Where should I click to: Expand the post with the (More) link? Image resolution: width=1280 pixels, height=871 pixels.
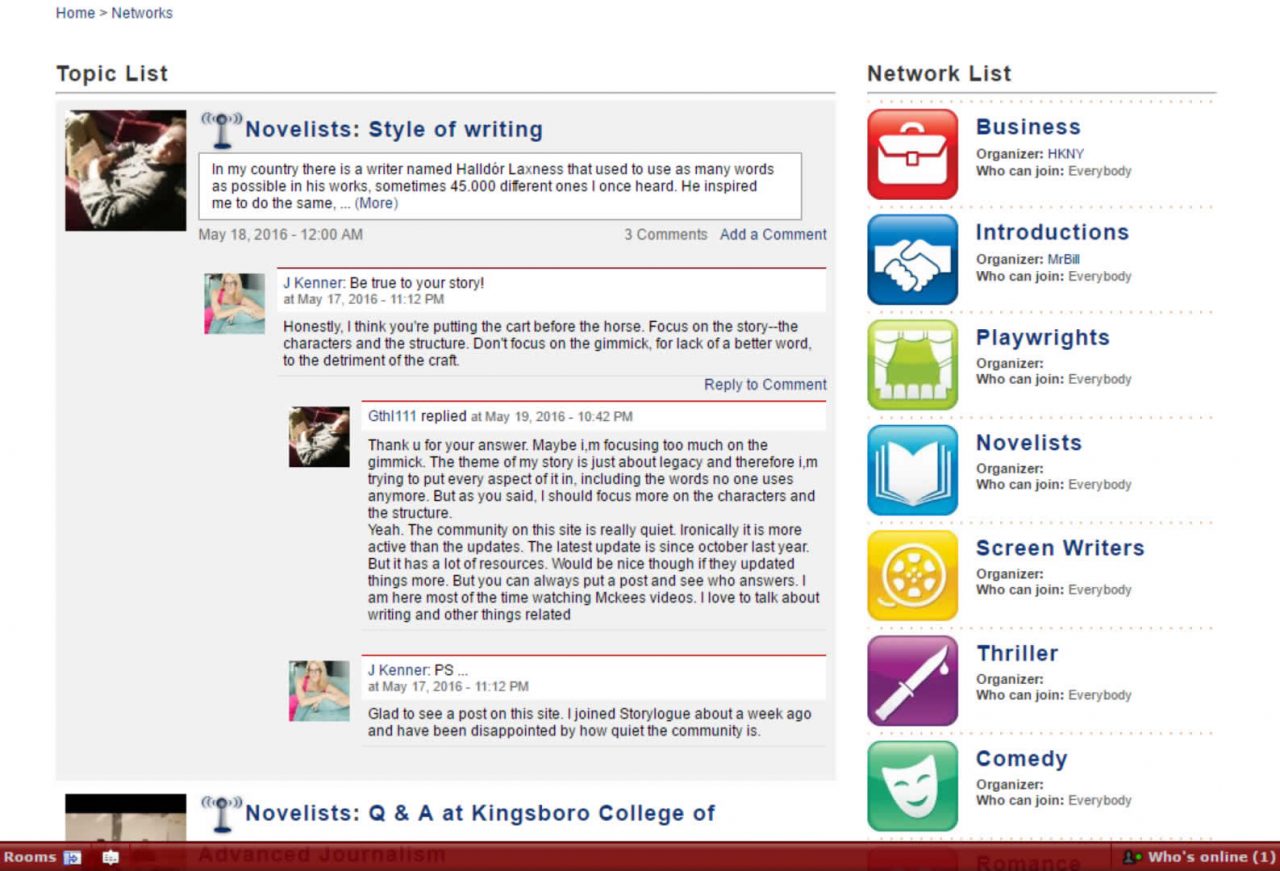click(x=376, y=203)
